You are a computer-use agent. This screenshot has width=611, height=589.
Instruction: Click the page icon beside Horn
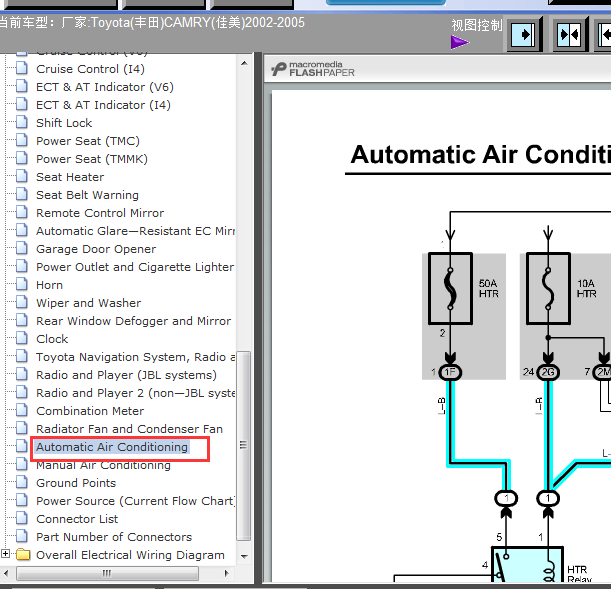pos(22,284)
